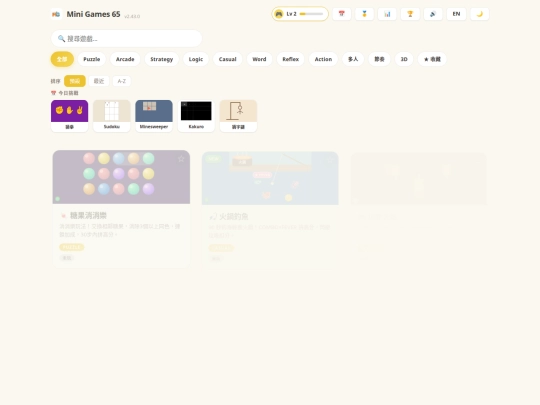Toggle sound with the speaker icon
Viewport: 540px width, 405px height.
point(433,14)
